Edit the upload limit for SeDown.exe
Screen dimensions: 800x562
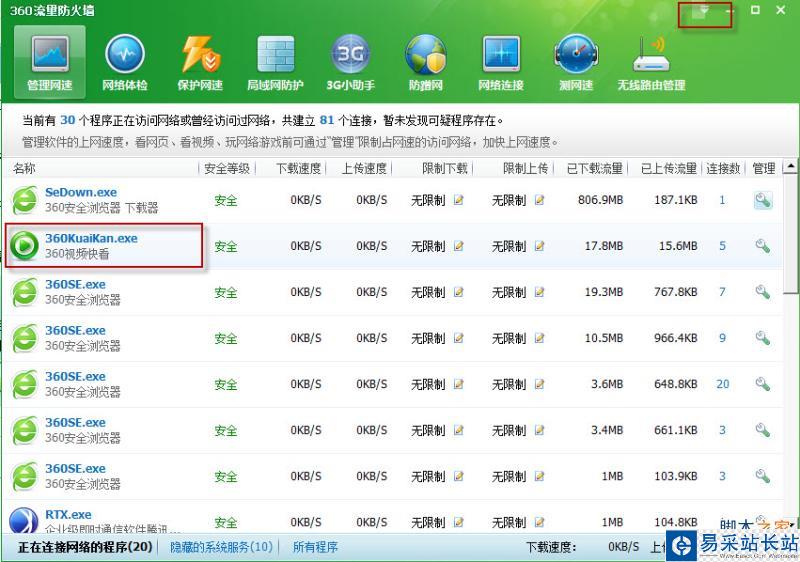(x=539, y=200)
